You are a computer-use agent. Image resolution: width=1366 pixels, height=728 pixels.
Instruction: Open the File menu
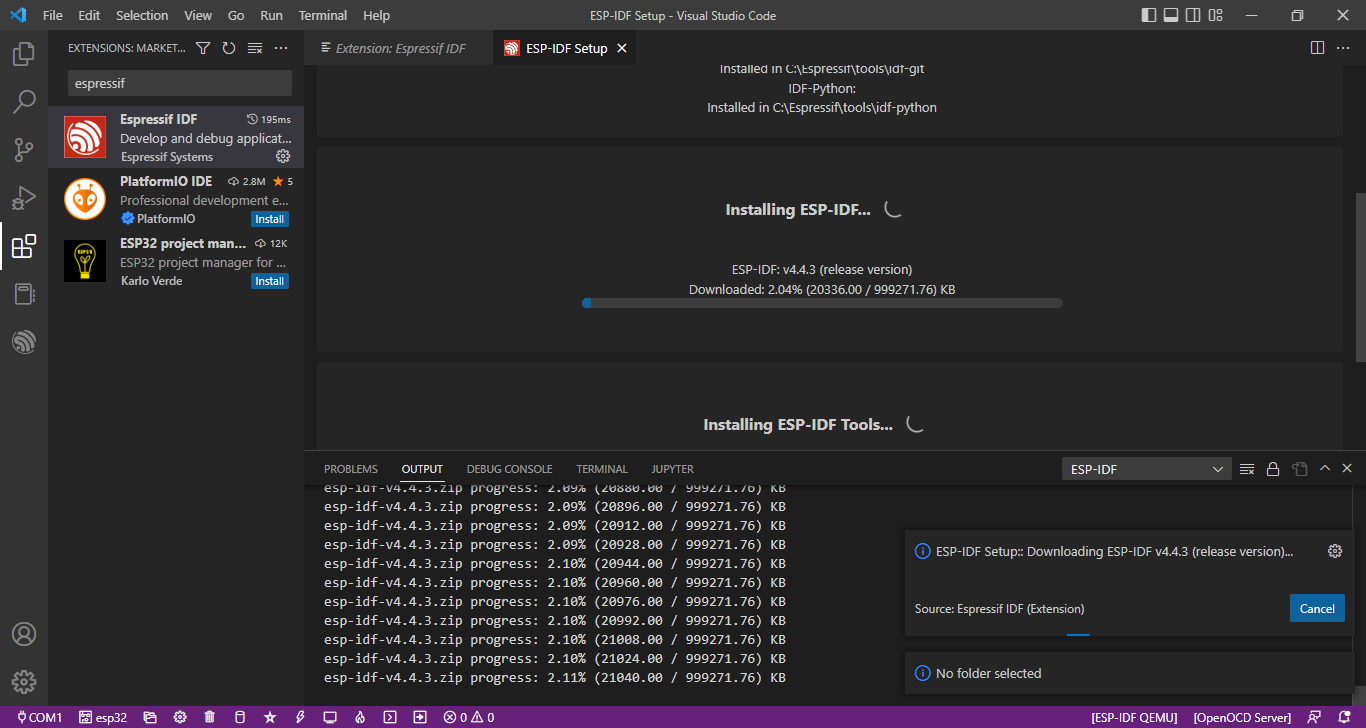[53, 16]
